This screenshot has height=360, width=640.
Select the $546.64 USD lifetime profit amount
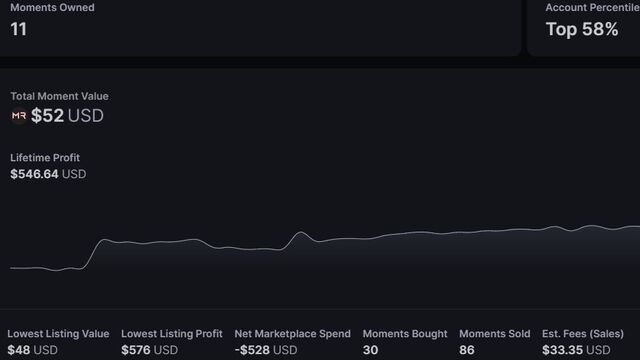[48, 174]
